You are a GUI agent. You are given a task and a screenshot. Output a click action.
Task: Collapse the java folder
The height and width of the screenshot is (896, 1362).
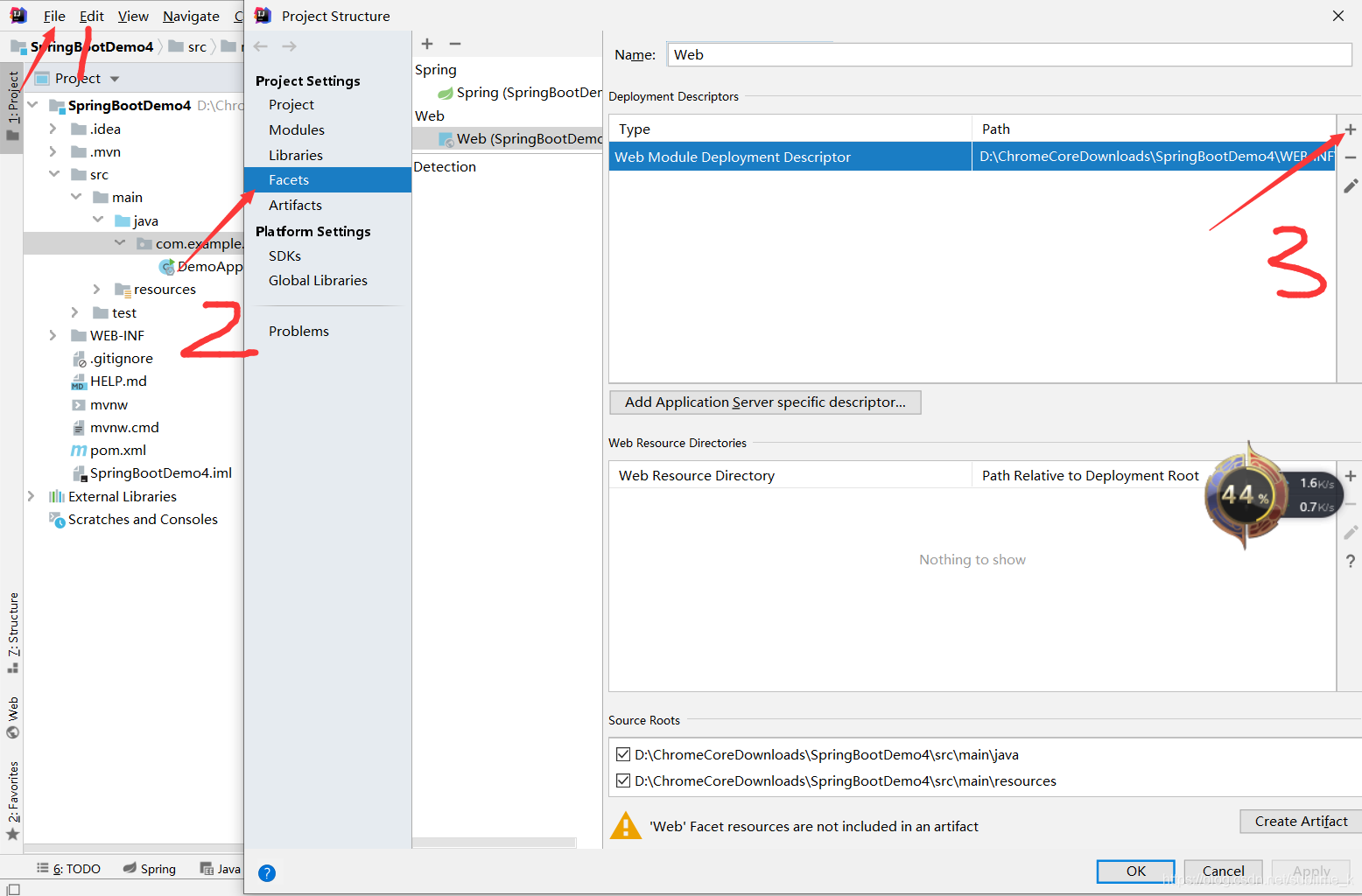click(98, 220)
